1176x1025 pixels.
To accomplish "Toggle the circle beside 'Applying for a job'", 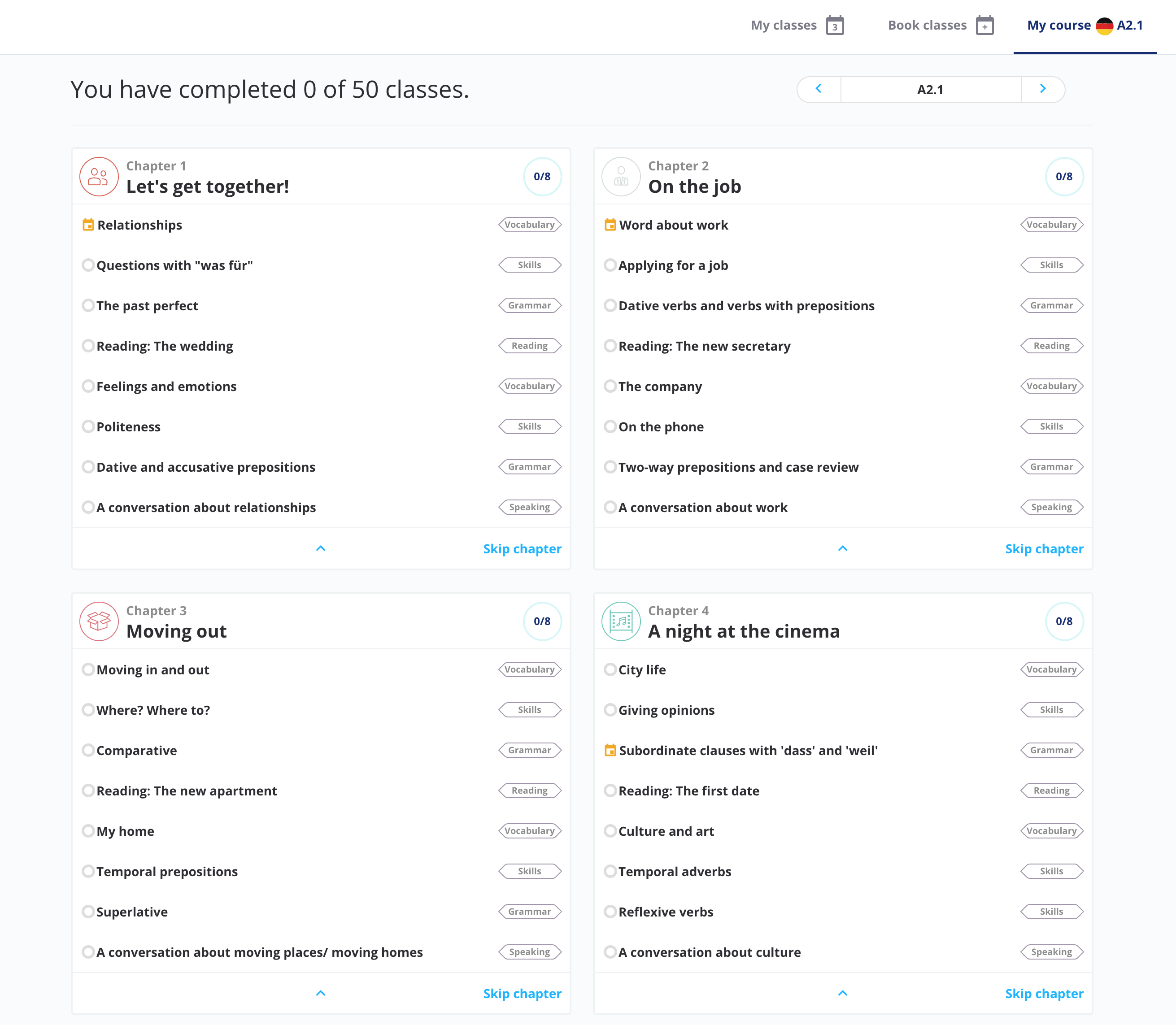I will [610, 265].
